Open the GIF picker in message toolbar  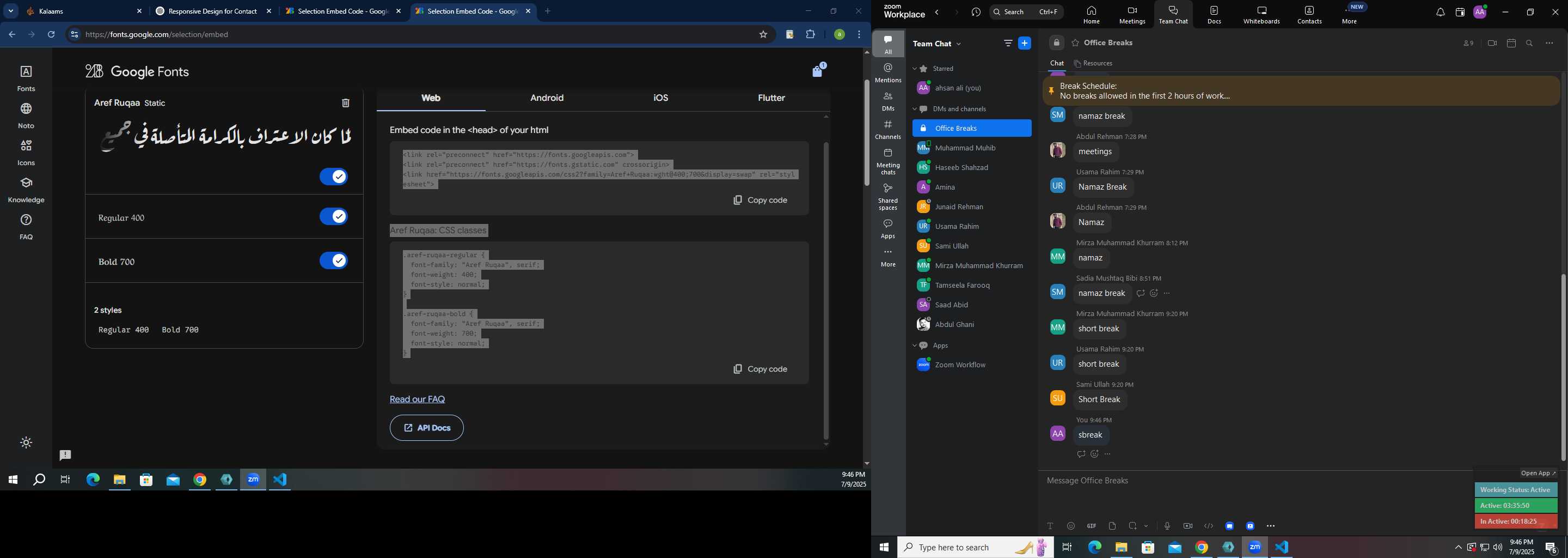pyautogui.click(x=1092, y=526)
